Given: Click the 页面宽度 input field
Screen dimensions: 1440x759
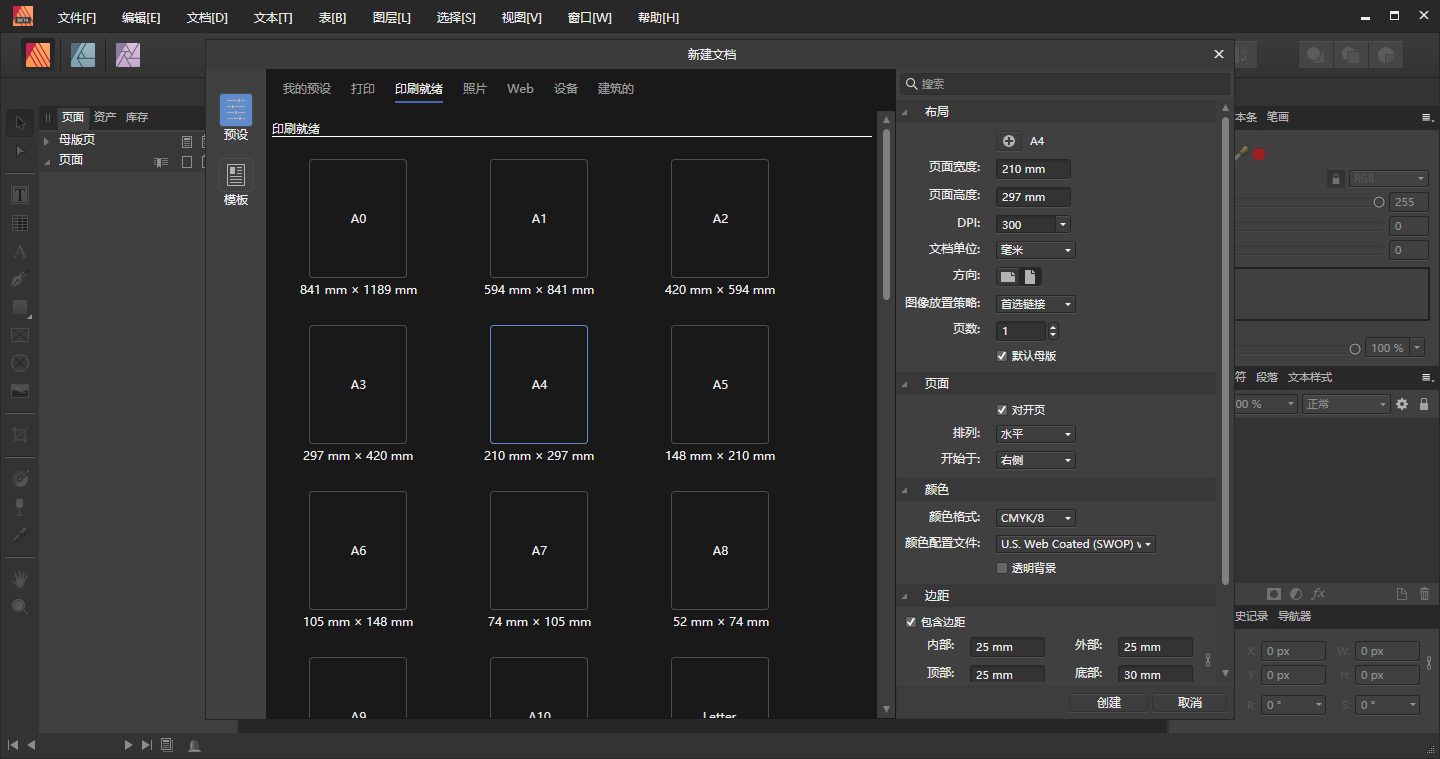Looking at the screenshot, I should (x=1033, y=169).
